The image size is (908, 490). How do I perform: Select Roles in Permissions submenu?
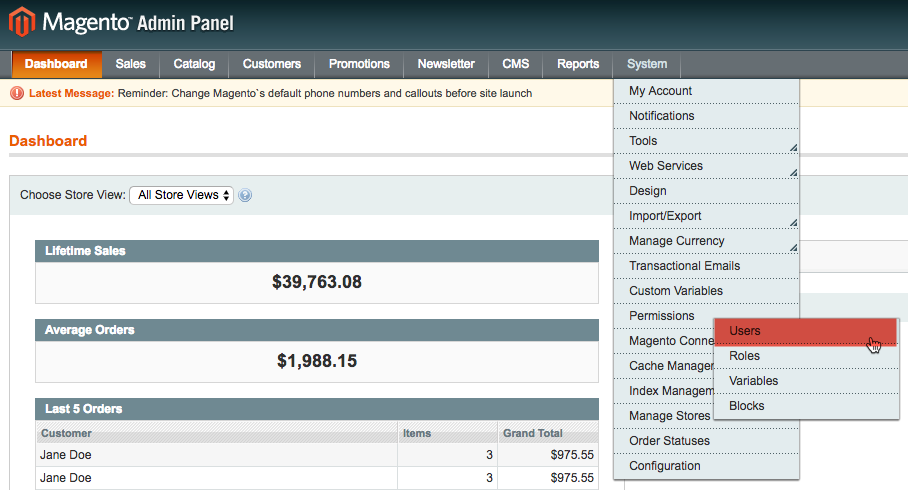pyautogui.click(x=804, y=356)
